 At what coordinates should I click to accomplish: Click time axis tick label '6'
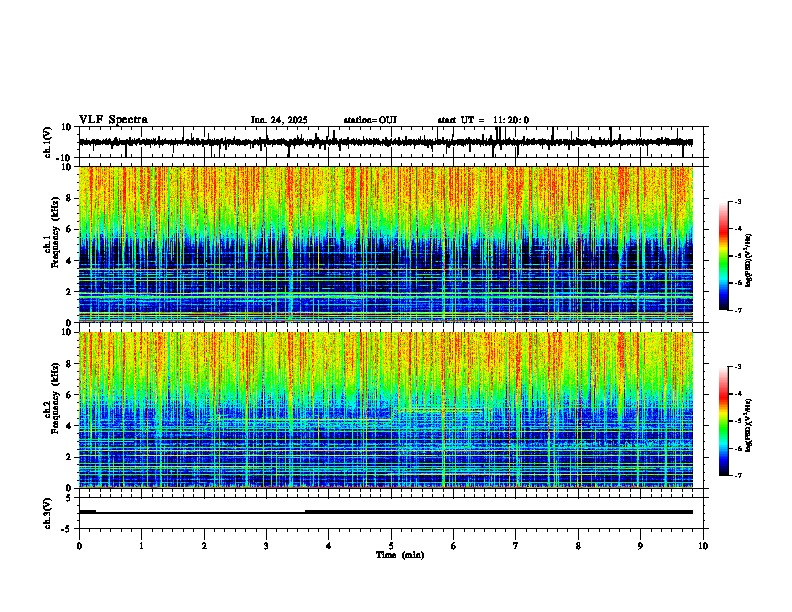[x=454, y=546]
